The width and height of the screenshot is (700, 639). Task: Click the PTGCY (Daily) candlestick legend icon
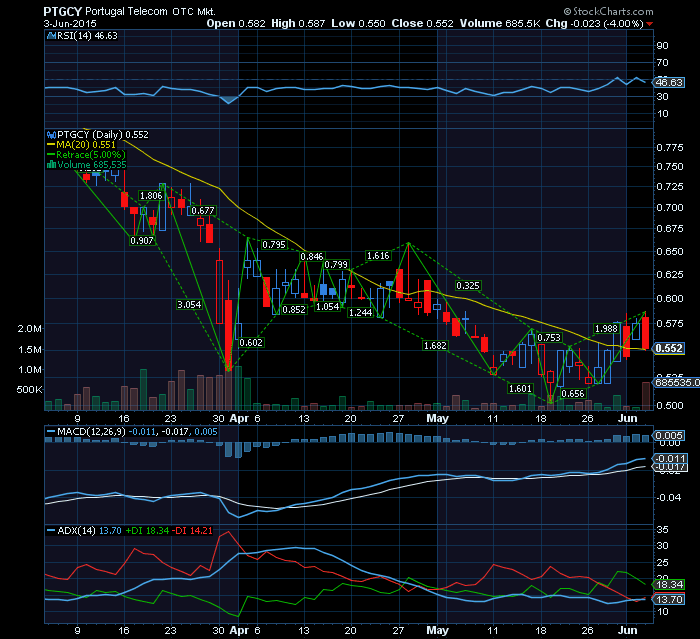pos(51,134)
